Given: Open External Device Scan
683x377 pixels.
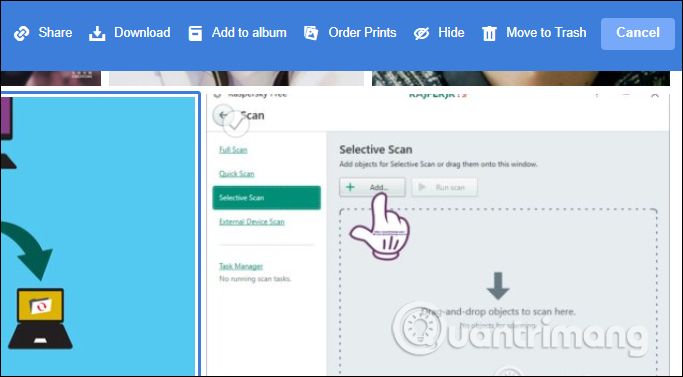Looking at the screenshot, I should point(252,221).
